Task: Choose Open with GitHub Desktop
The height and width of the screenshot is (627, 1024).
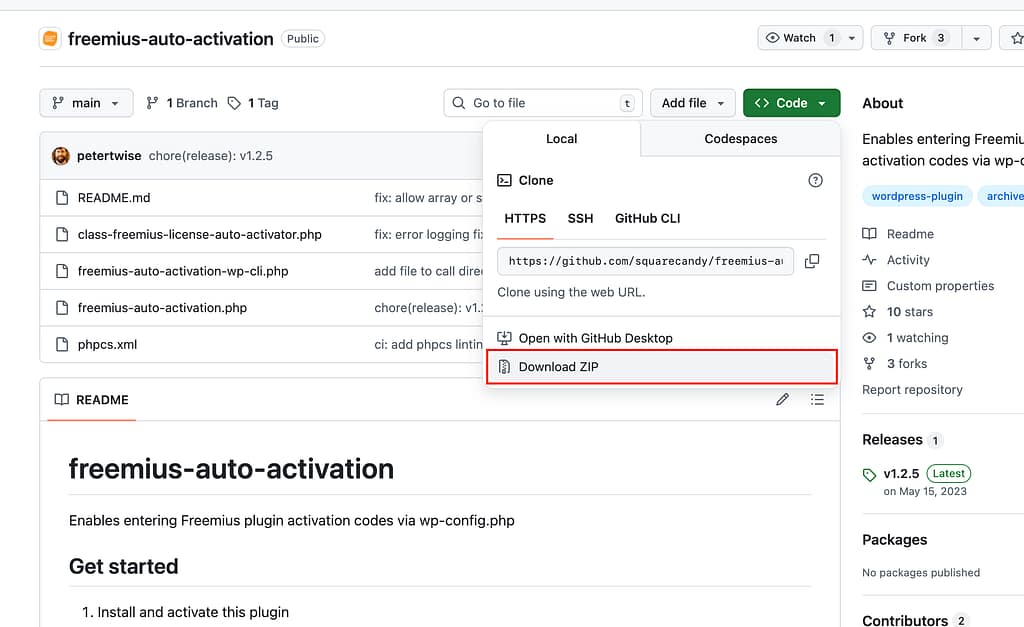Action: tap(661, 338)
